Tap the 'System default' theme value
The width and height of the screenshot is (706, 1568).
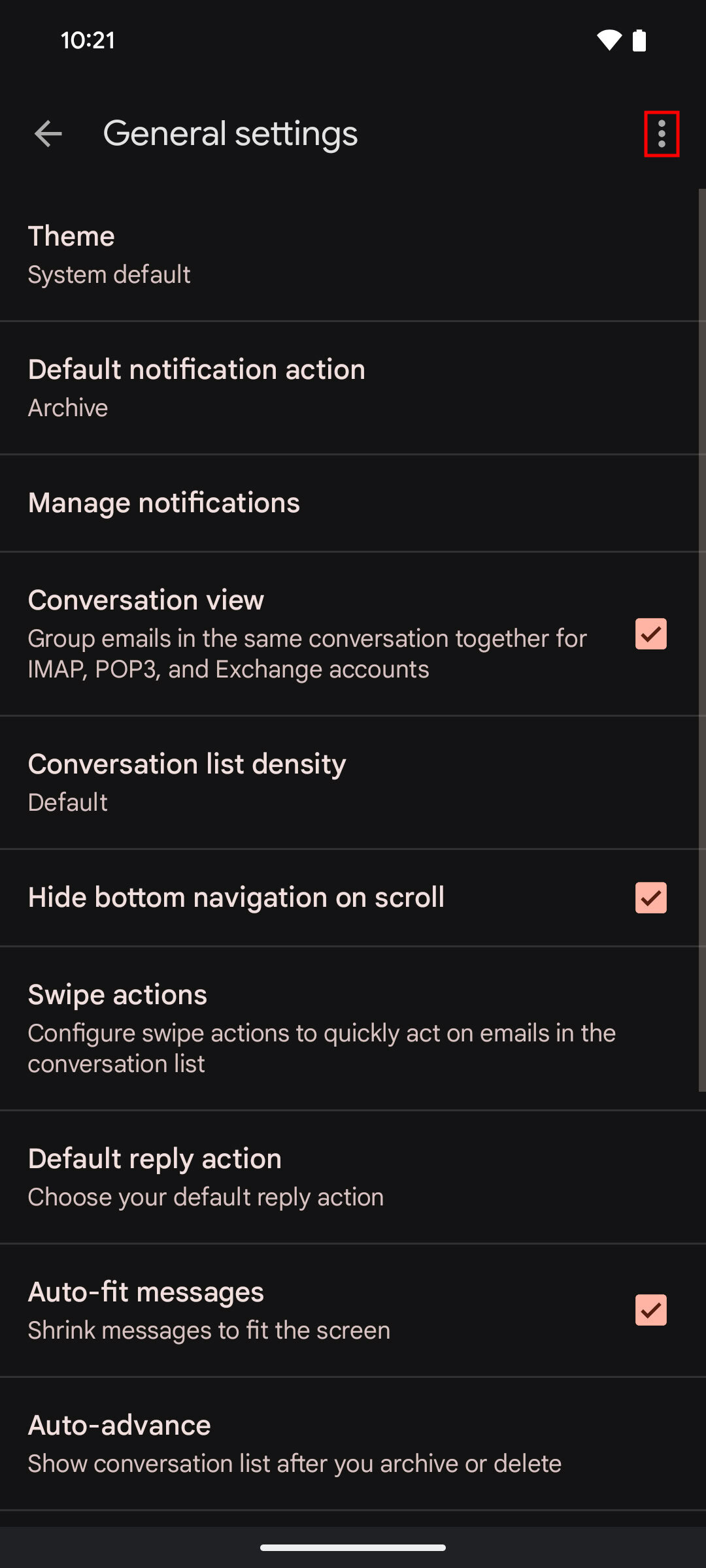coord(109,275)
